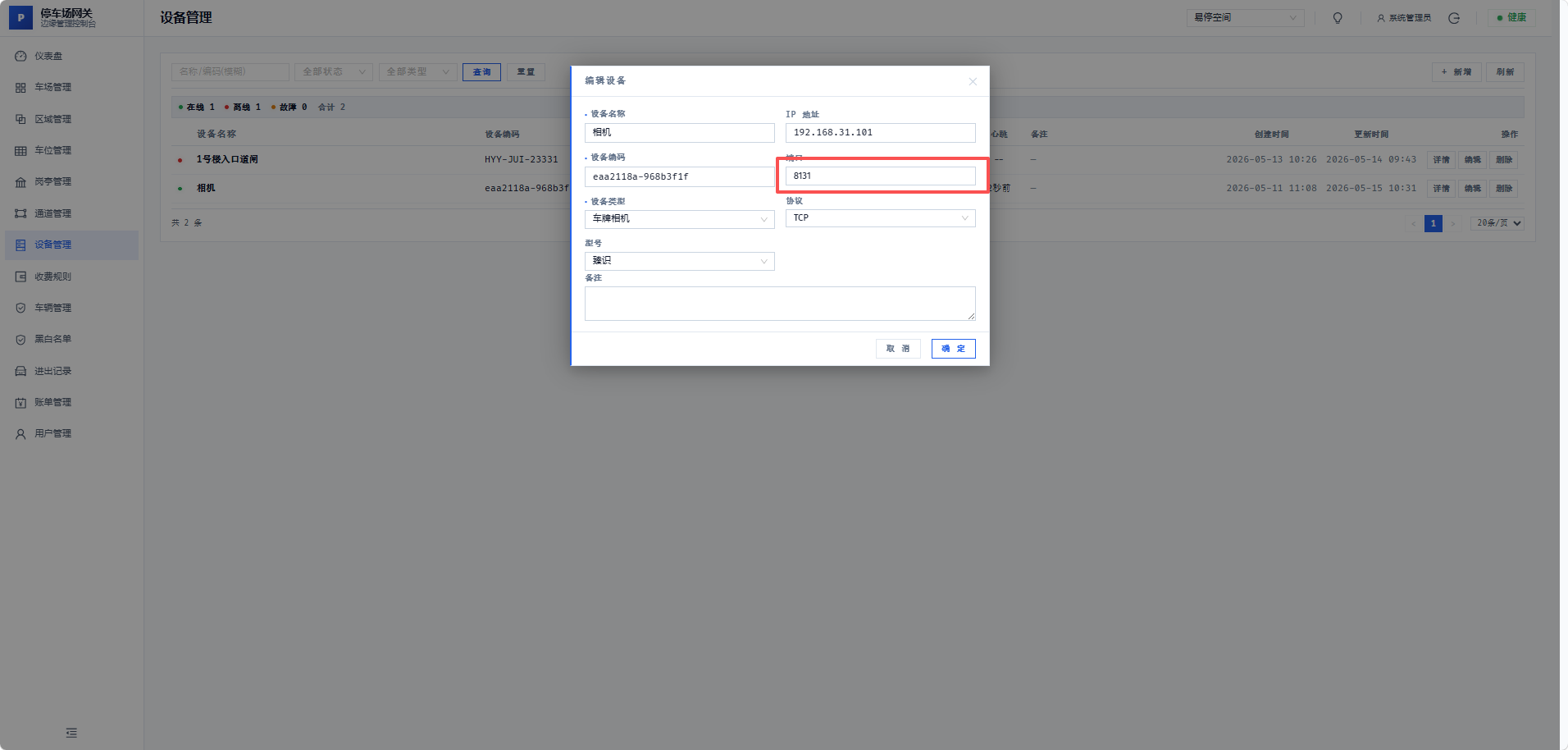Click the 故障 0 status counter
This screenshot has width=1568, height=750.
[289, 107]
